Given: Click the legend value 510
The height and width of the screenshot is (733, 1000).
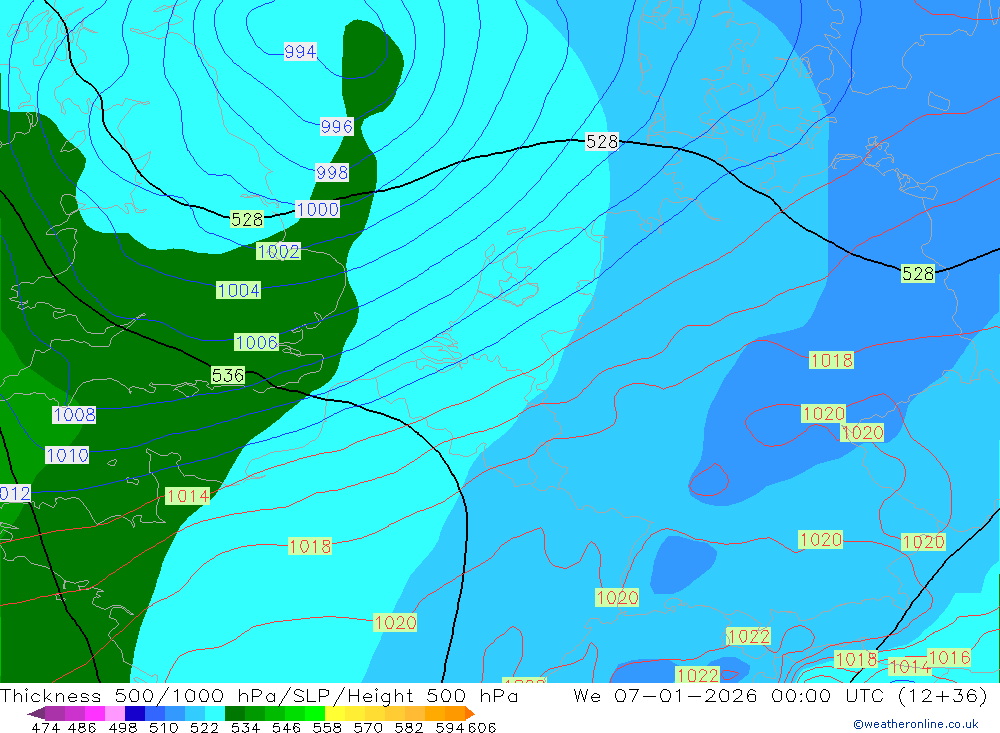Looking at the screenshot, I should pos(163,727).
